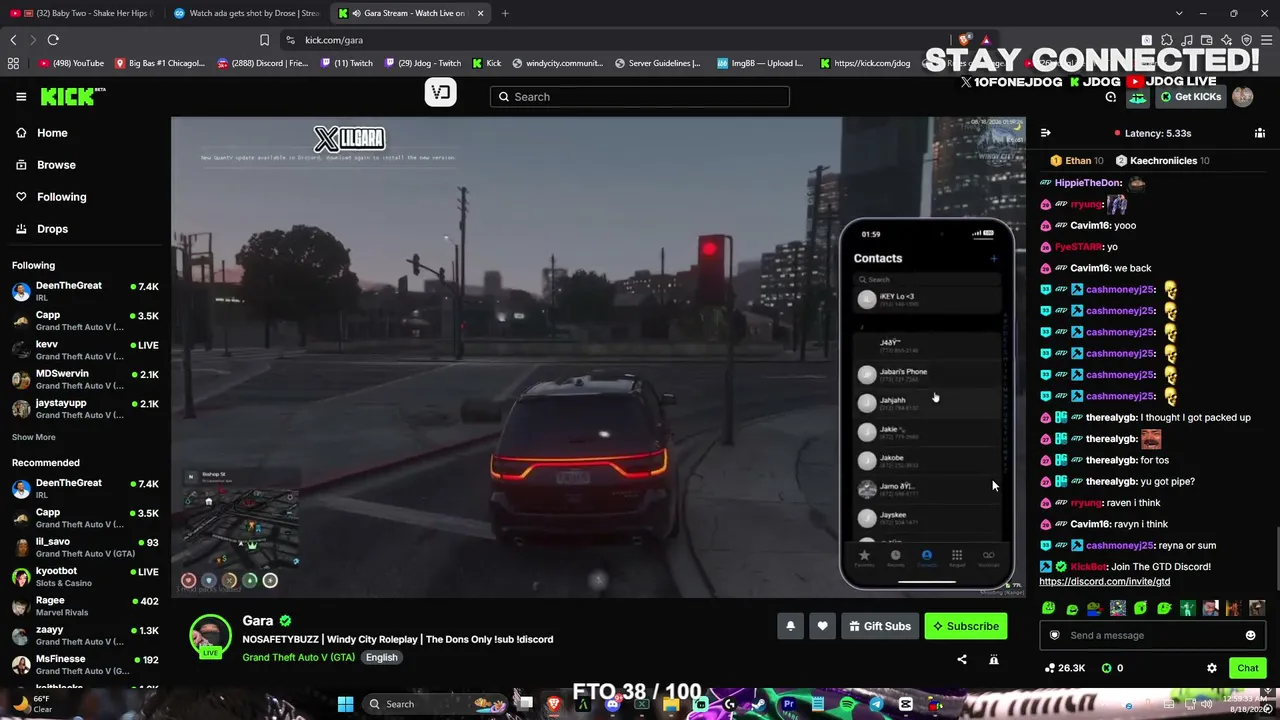
Task: Select the Pepe emote in the quick emotes row
Action: (1094, 608)
